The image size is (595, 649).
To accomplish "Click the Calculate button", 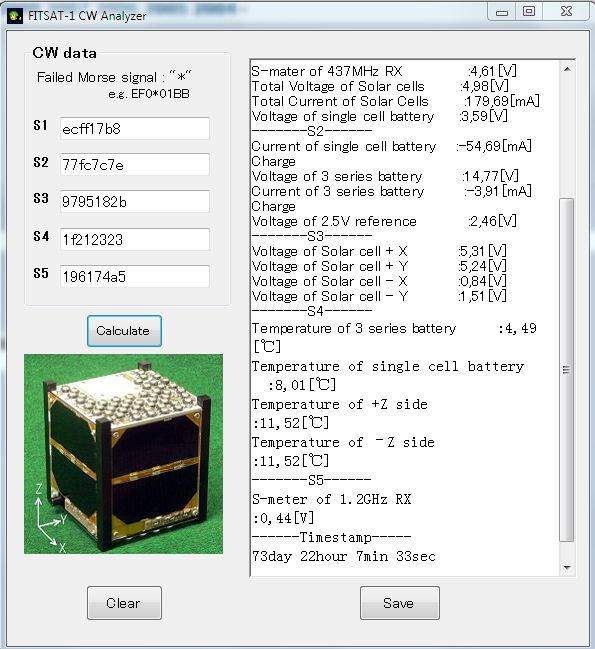I will pos(124,331).
